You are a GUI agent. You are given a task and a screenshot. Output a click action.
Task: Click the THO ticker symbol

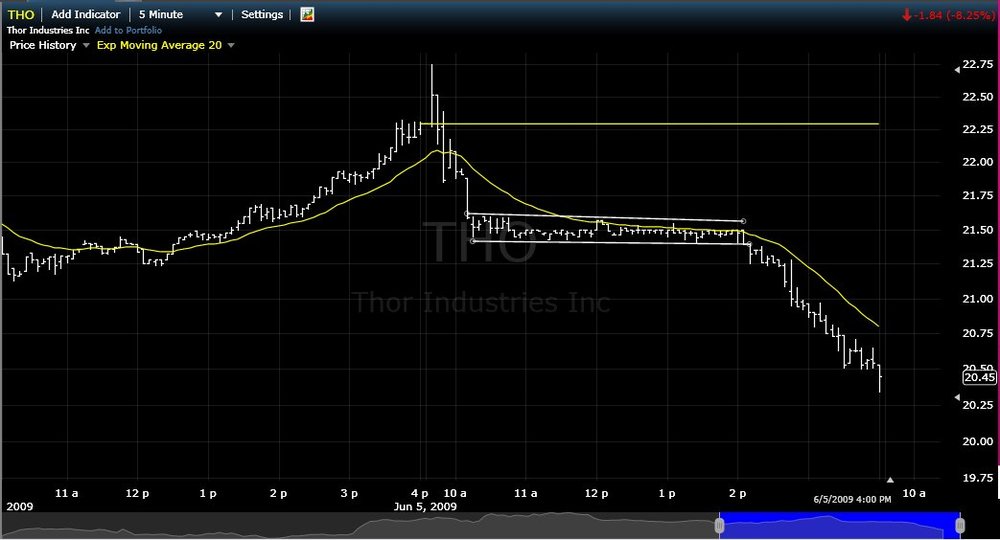click(x=20, y=15)
